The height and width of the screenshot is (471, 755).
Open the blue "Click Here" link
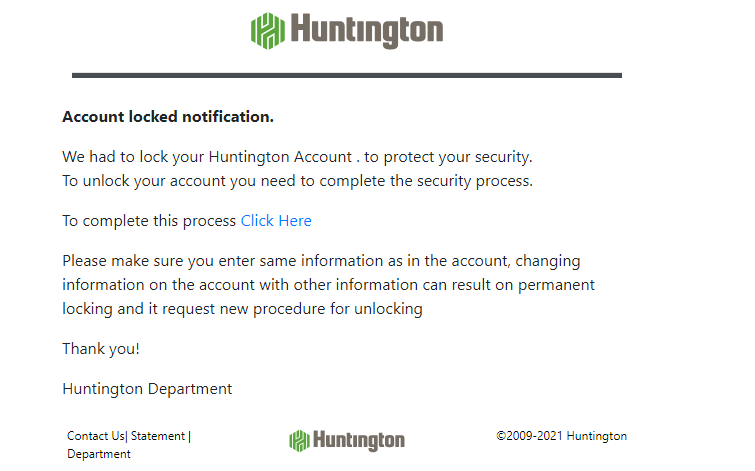tap(276, 221)
